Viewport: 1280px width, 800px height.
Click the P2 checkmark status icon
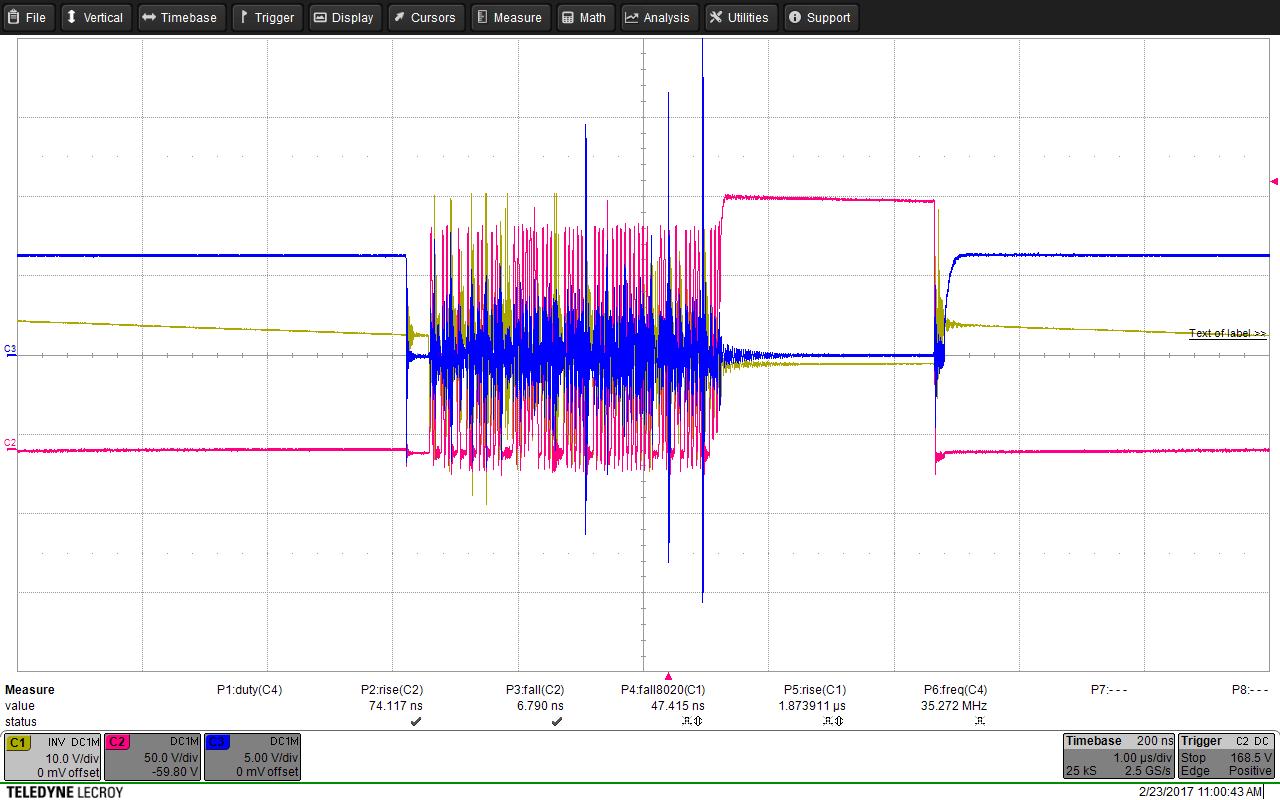[415, 721]
